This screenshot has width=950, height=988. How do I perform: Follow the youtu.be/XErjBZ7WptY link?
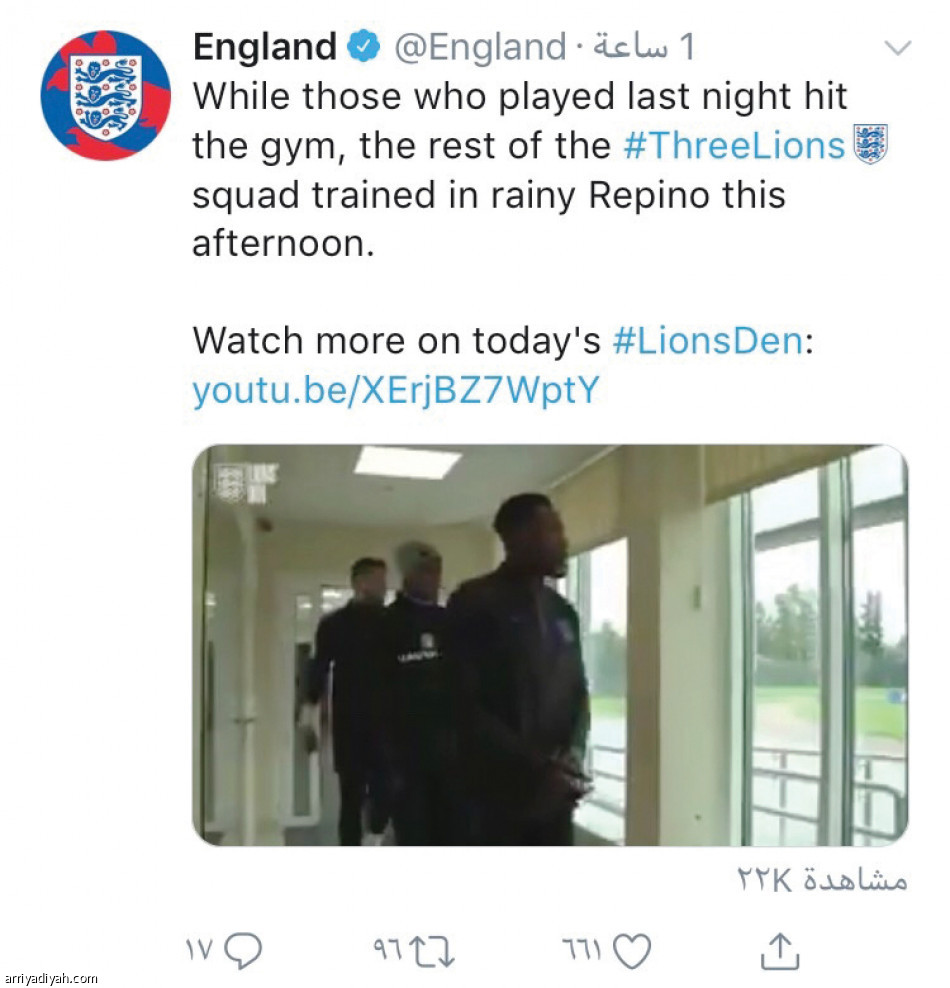[x=396, y=390]
